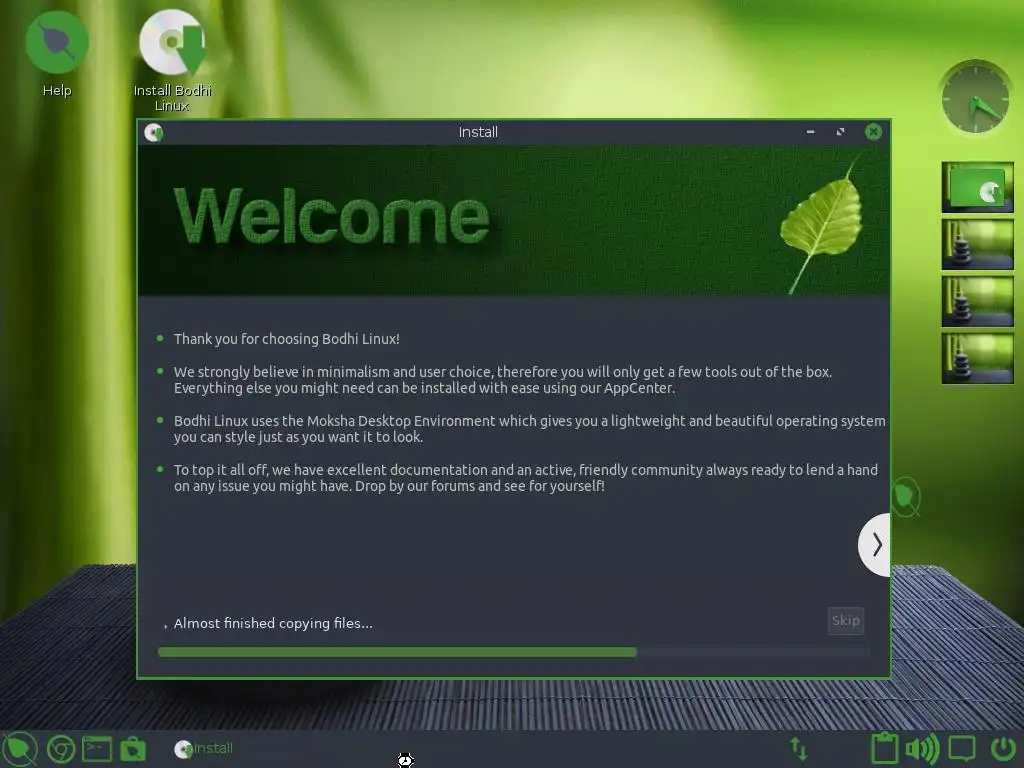Close the Install window
Image resolution: width=1024 pixels, height=768 pixels.
tap(873, 132)
